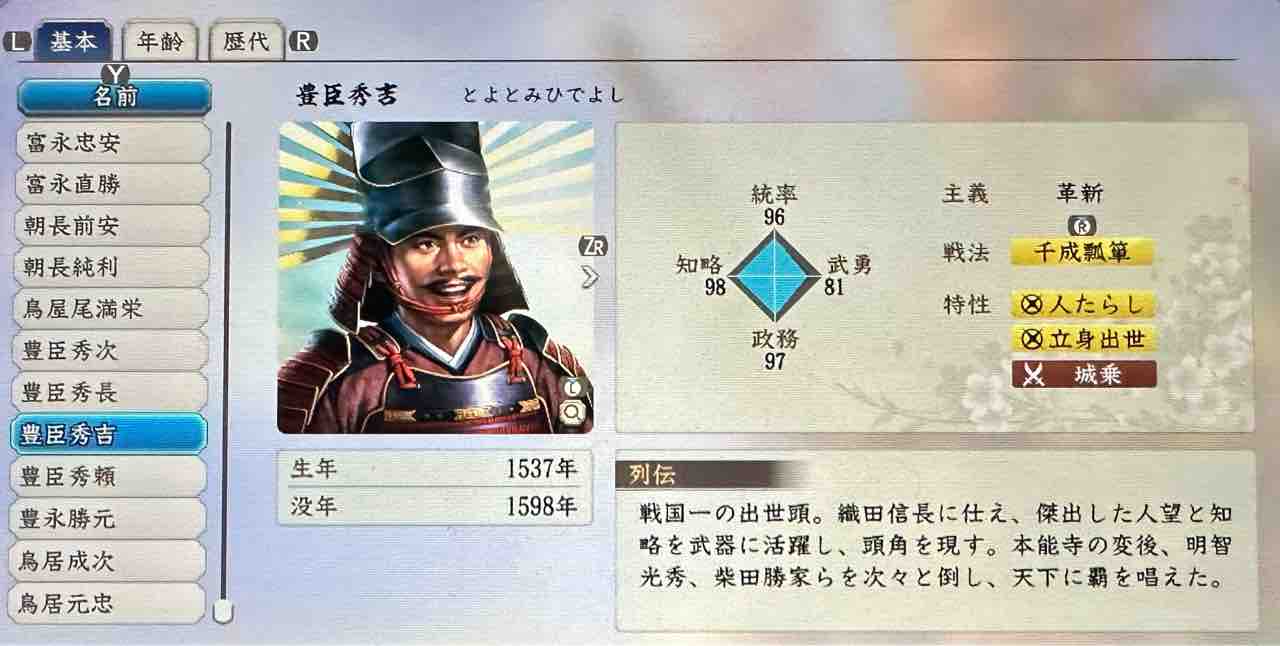Switch to the 年齢 tab
This screenshot has height=646, width=1280.
[x=160, y=42]
